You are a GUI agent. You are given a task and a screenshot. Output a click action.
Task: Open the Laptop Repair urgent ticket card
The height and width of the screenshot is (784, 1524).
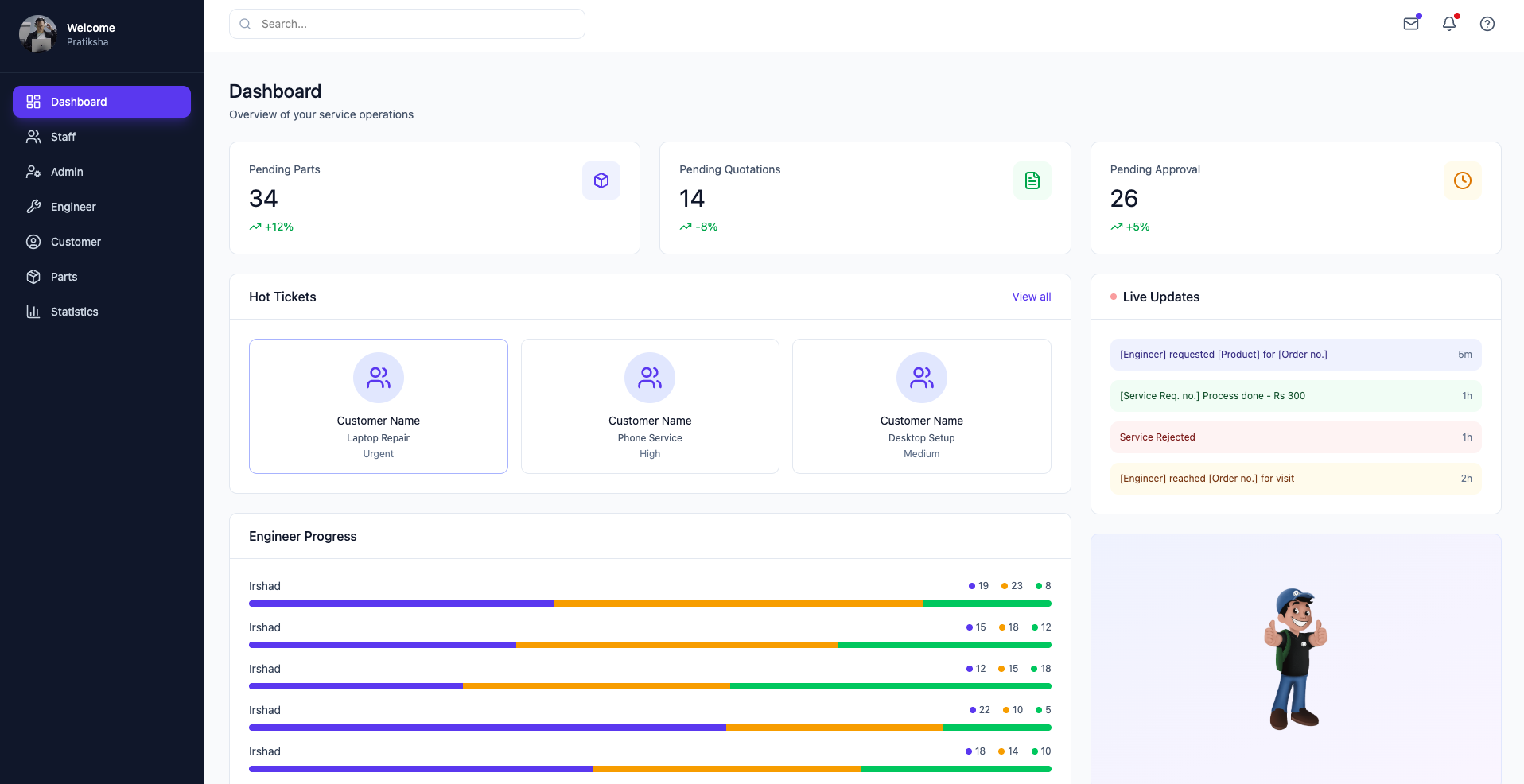(378, 406)
